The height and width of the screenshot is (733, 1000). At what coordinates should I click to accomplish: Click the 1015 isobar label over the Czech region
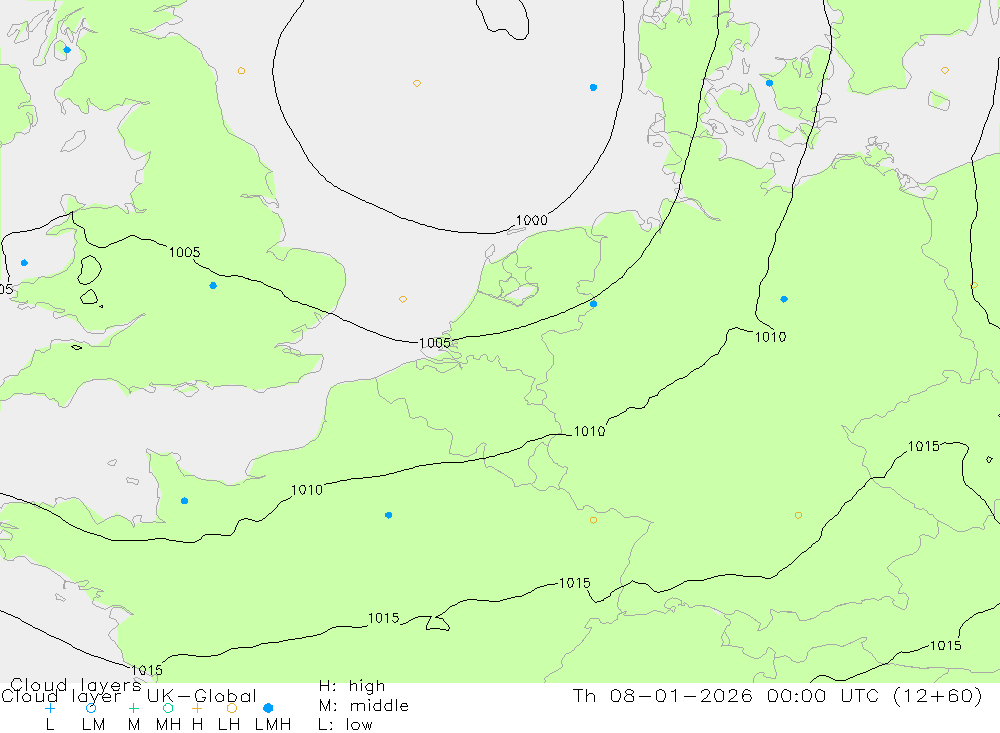click(x=923, y=447)
